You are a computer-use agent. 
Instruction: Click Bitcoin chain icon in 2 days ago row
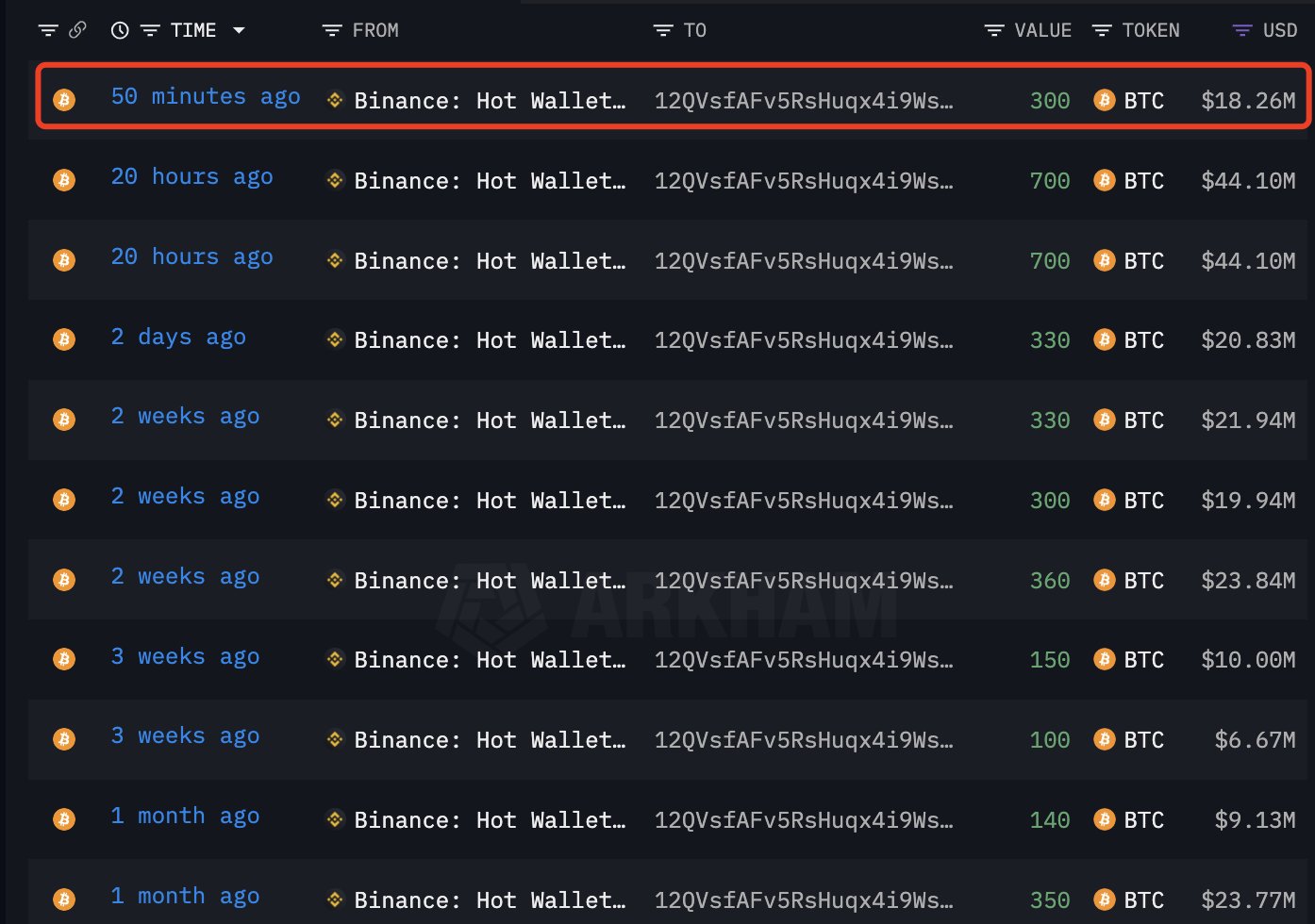point(64,339)
